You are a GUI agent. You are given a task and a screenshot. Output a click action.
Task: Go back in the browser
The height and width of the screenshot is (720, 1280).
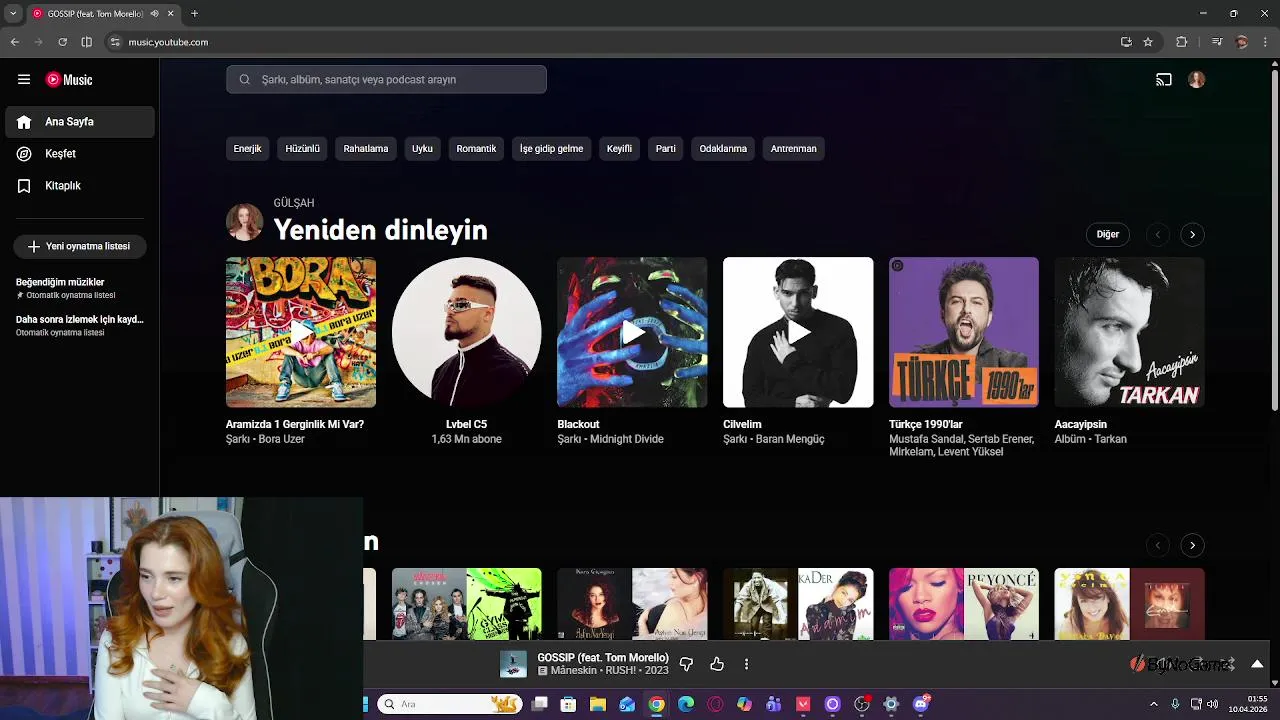(x=14, y=42)
